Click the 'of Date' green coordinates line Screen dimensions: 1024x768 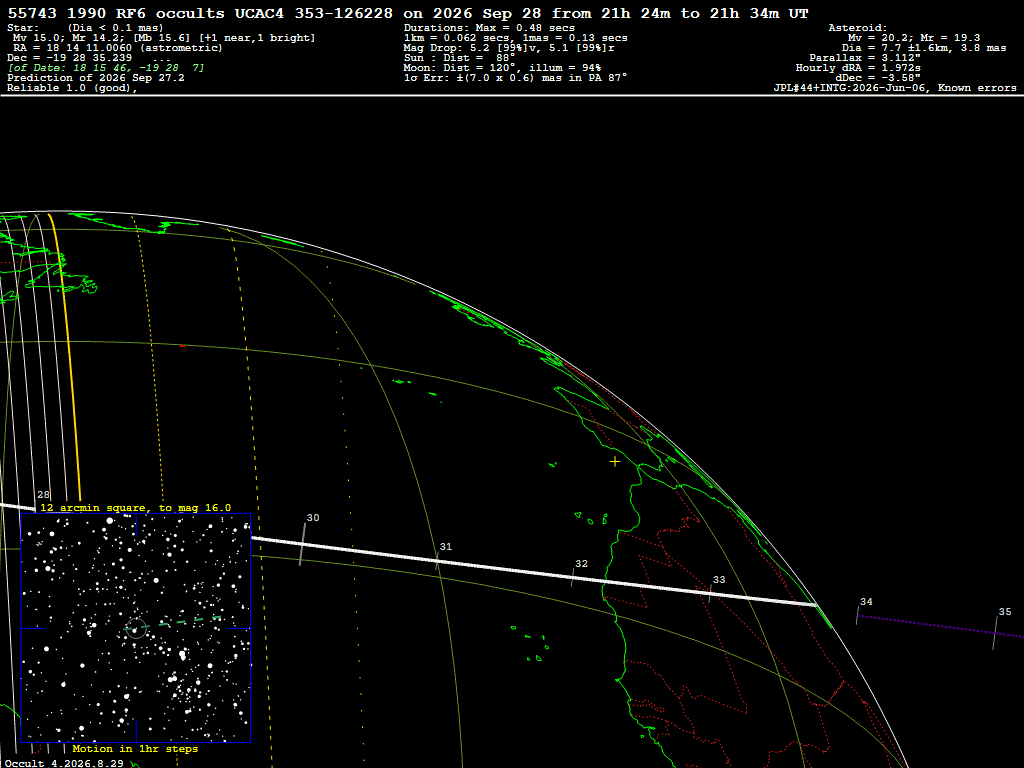pos(106,68)
